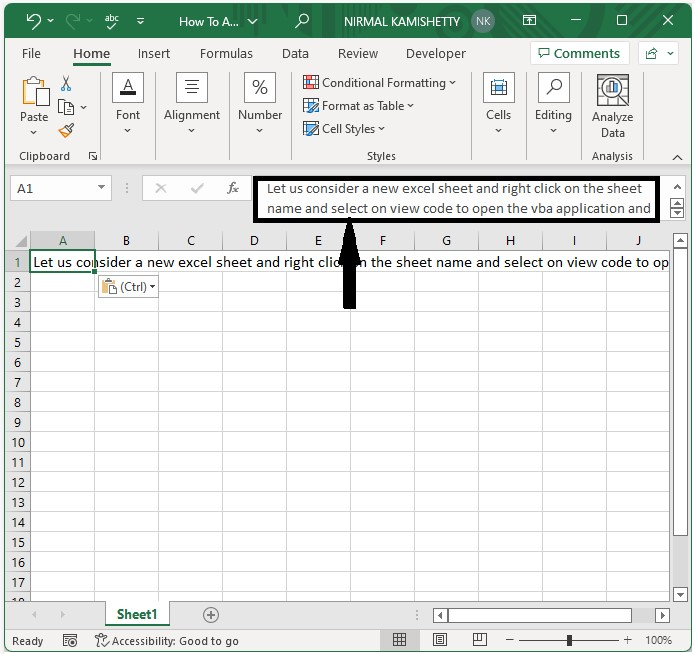Collapse the ribbon with the caret
This screenshot has width=695, height=654.
click(x=677, y=157)
